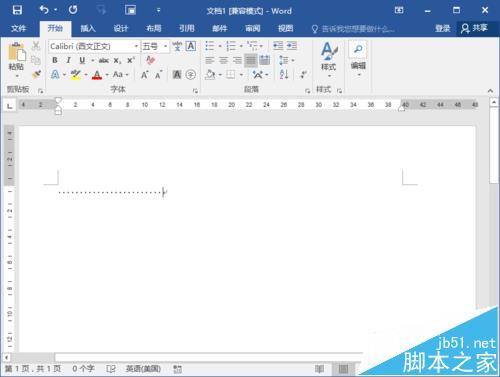The width and height of the screenshot is (500, 377).
Task: Toggle character shading icon
Action: pos(177,75)
